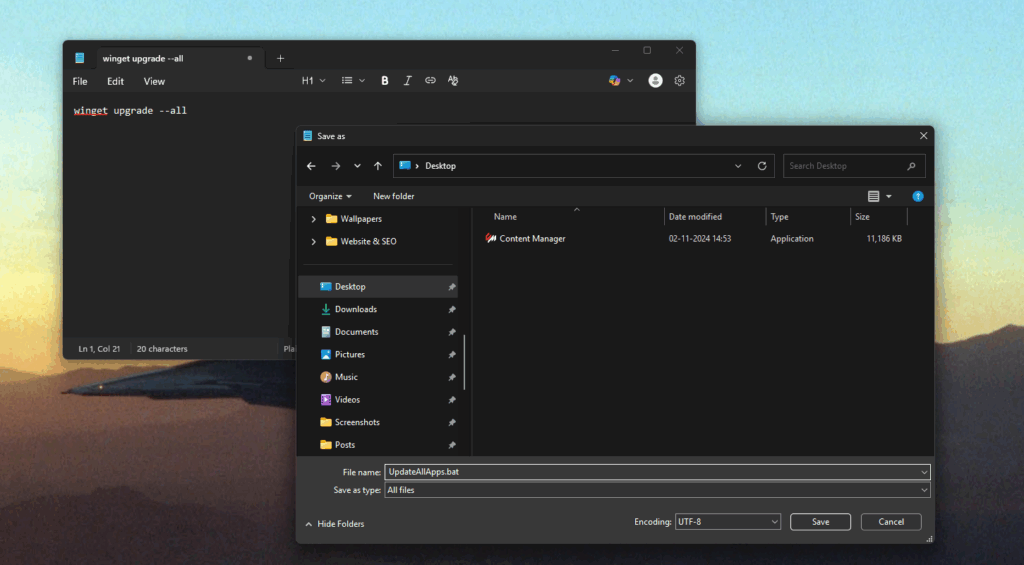Open the help icon in Save dialog
The height and width of the screenshot is (565, 1024).
[x=917, y=196]
